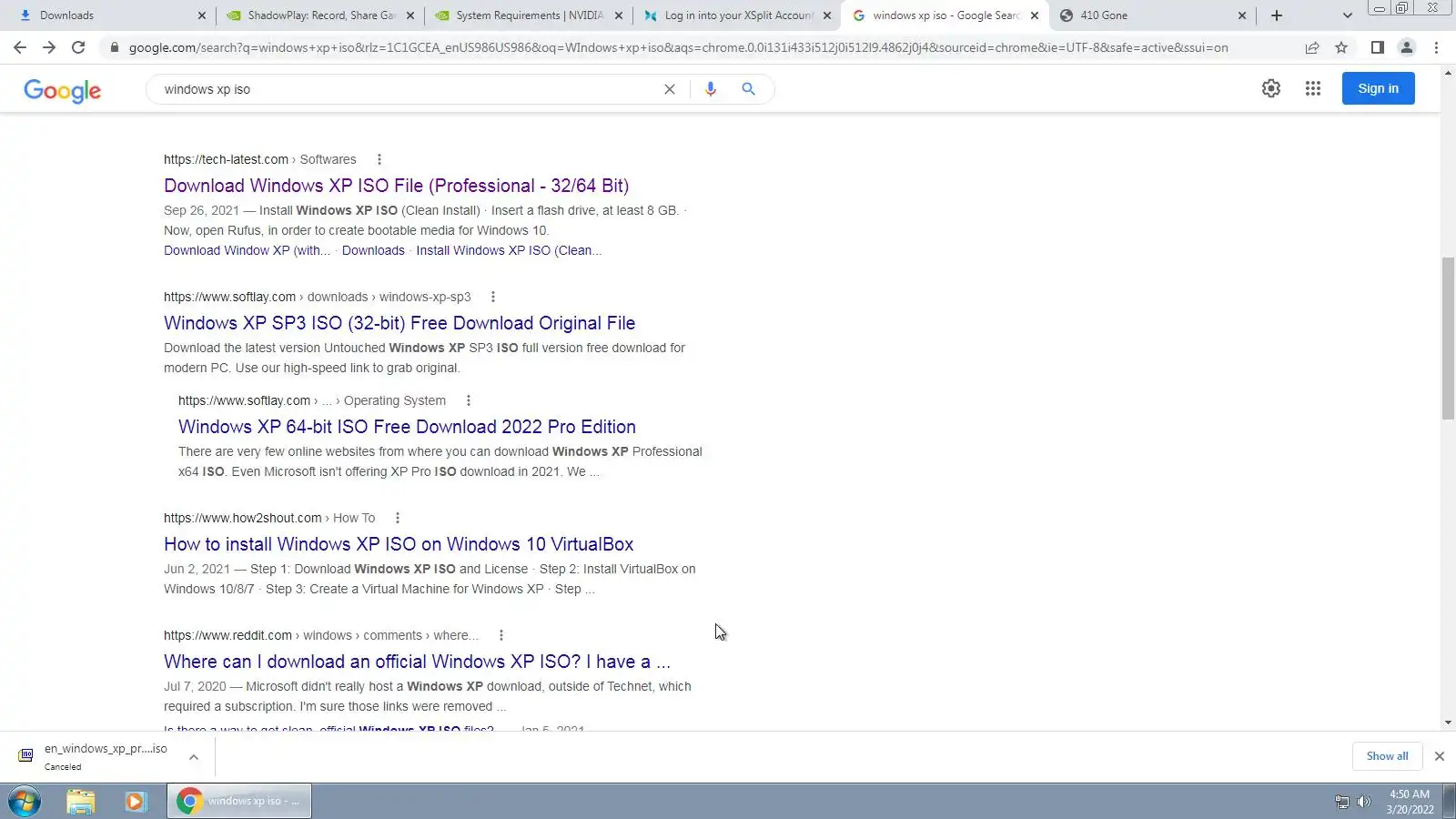Image resolution: width=1456 pixels, height=819 pixels.
Task: Open Windows XP SP3 ISO (32-bit) result
Action: tap(399, 323)
